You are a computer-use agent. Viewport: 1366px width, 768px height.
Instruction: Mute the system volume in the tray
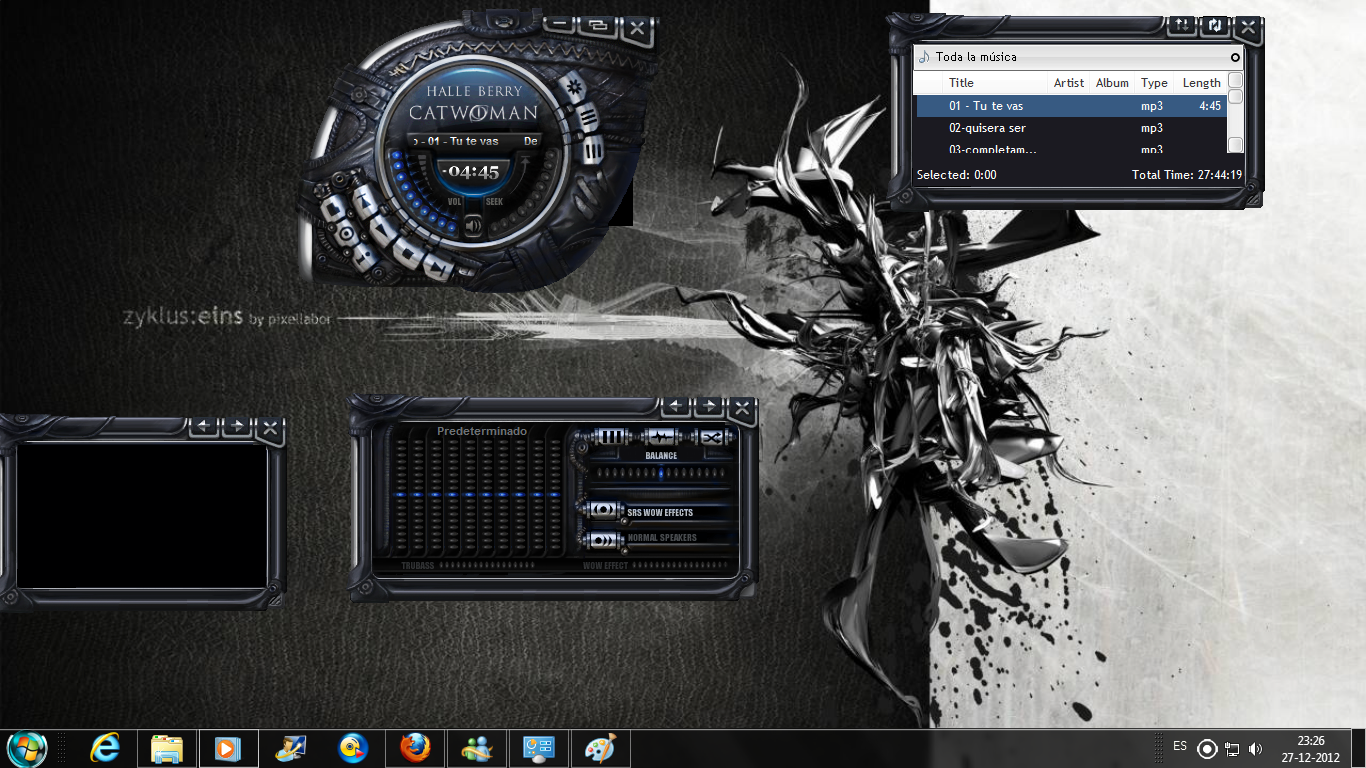point(1256,747)
